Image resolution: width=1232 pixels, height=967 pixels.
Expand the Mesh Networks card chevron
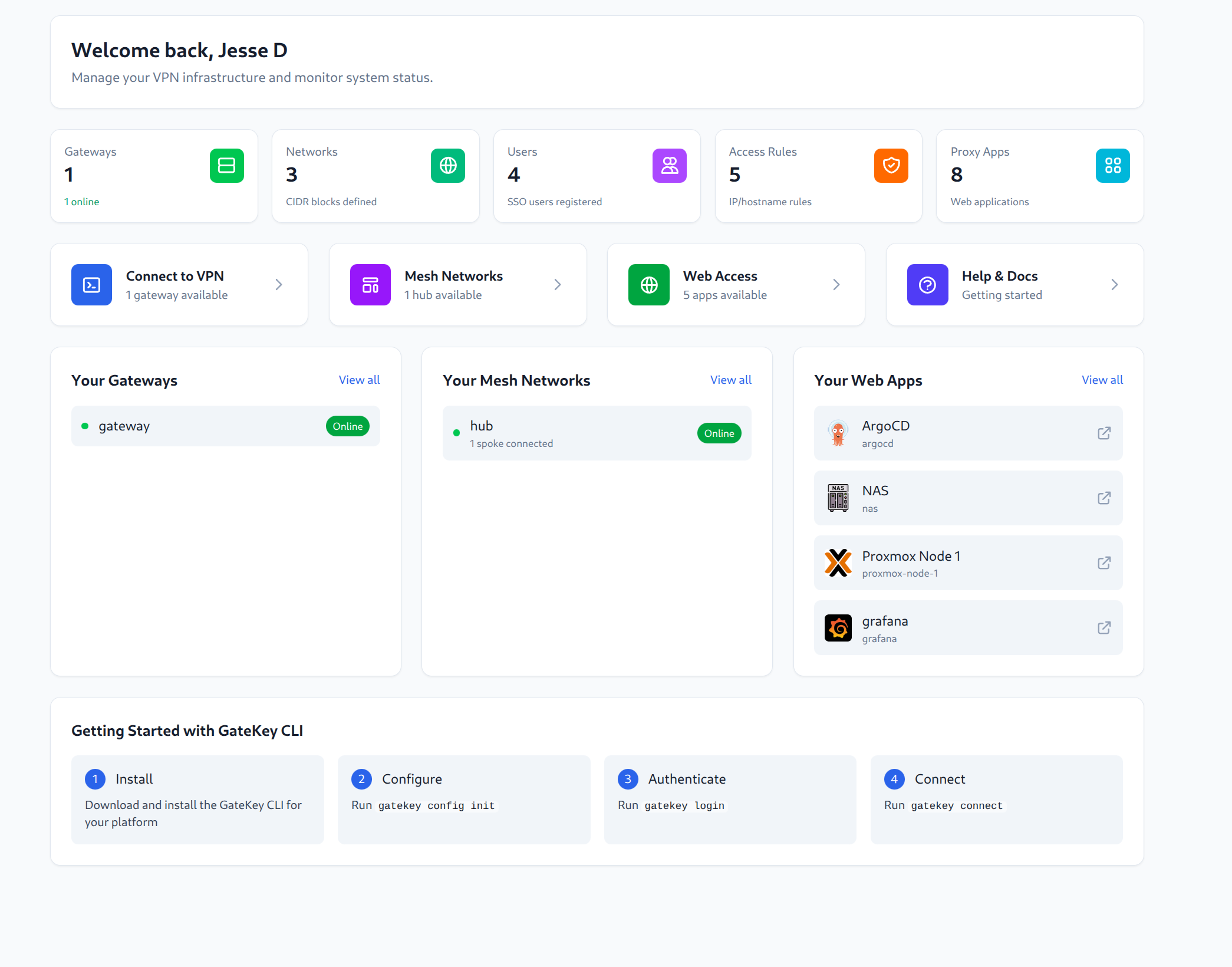[x=558, y=284]
